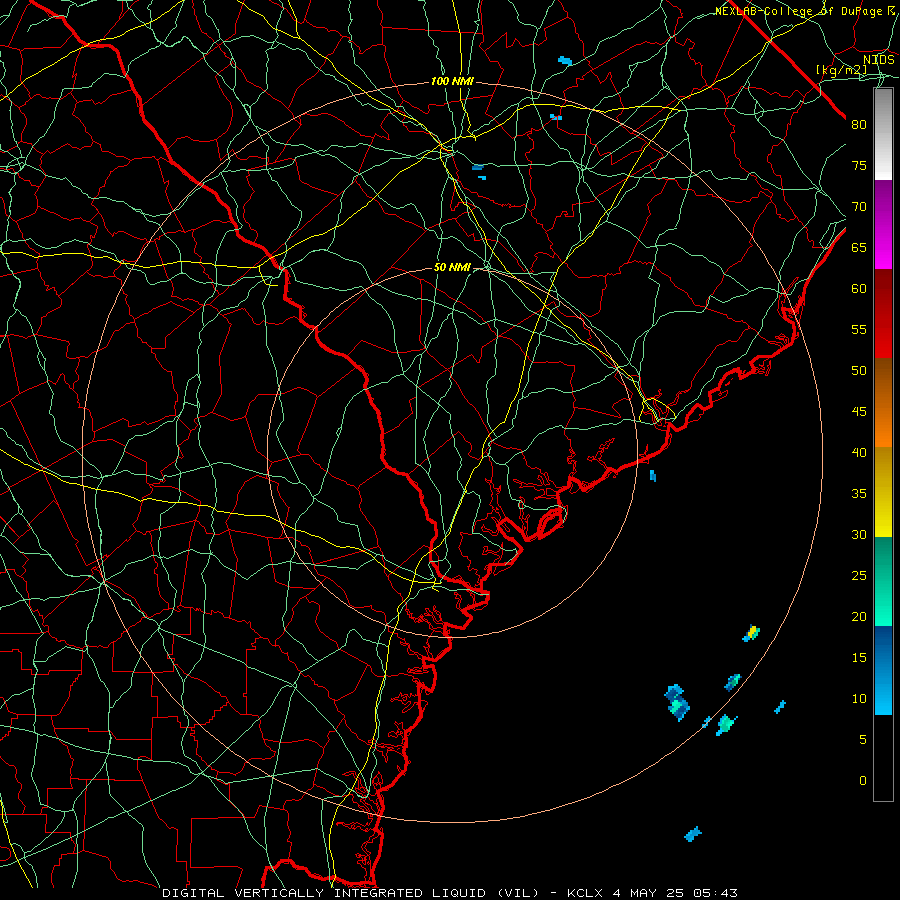Click the blue echo near the top of the map
The height and width of the screenshot is (900, 900).
[x=565, y=60]
